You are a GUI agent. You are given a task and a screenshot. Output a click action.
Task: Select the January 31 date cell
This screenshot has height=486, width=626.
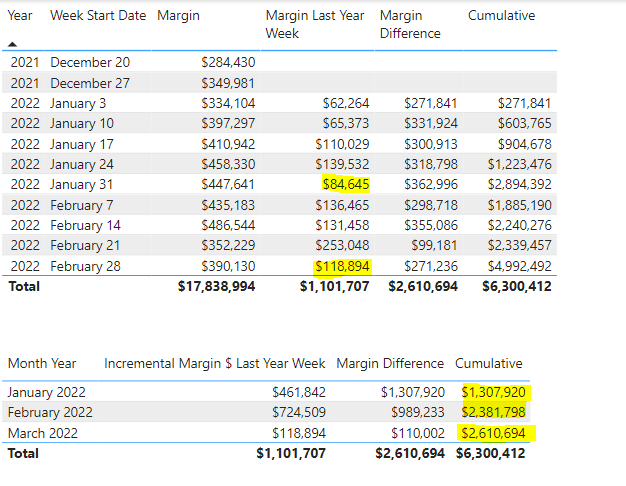(x=81, y=184)
